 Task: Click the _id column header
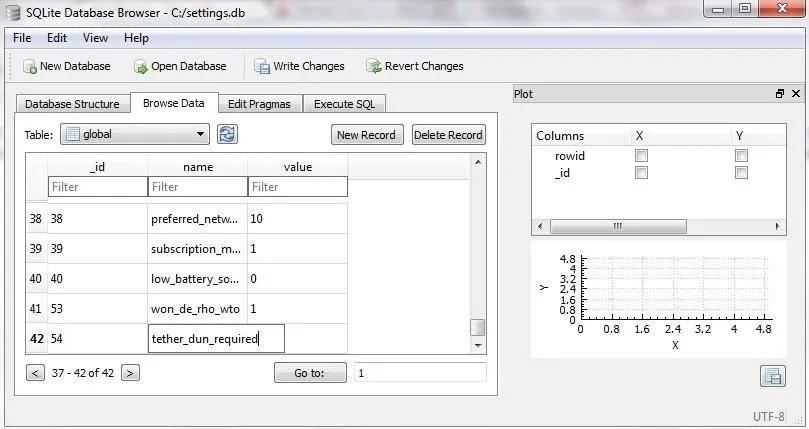pos(98,167)
